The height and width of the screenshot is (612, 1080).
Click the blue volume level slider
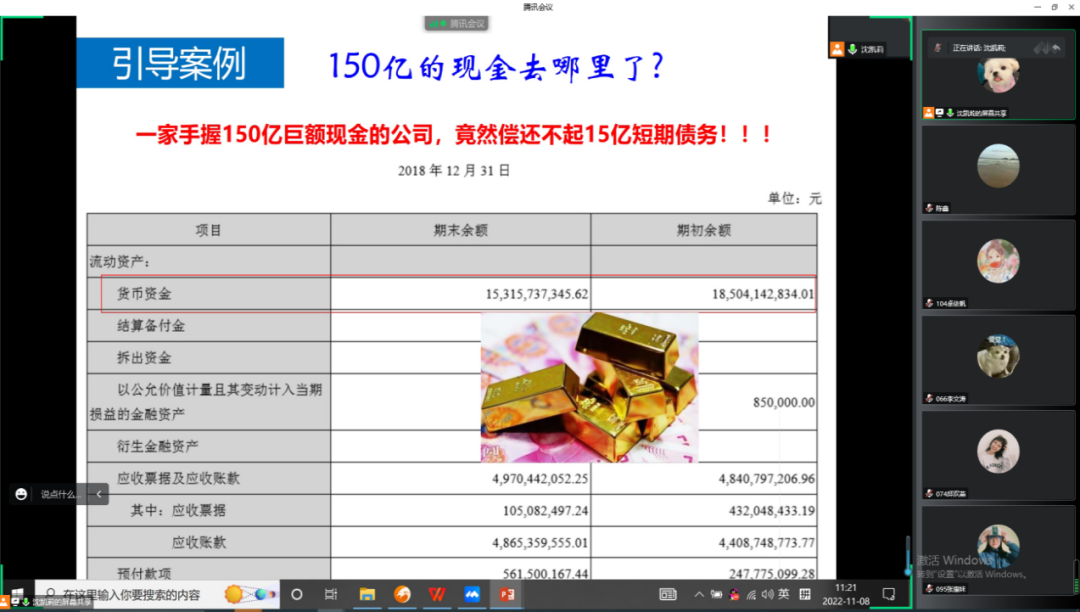coord(908,556)
